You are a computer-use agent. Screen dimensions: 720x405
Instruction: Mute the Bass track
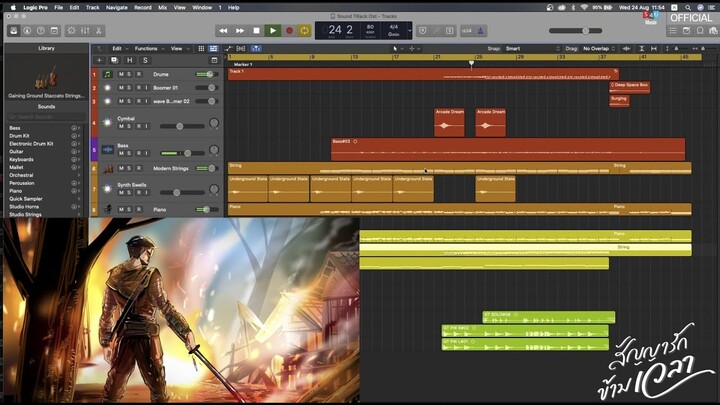pos(121,153)
